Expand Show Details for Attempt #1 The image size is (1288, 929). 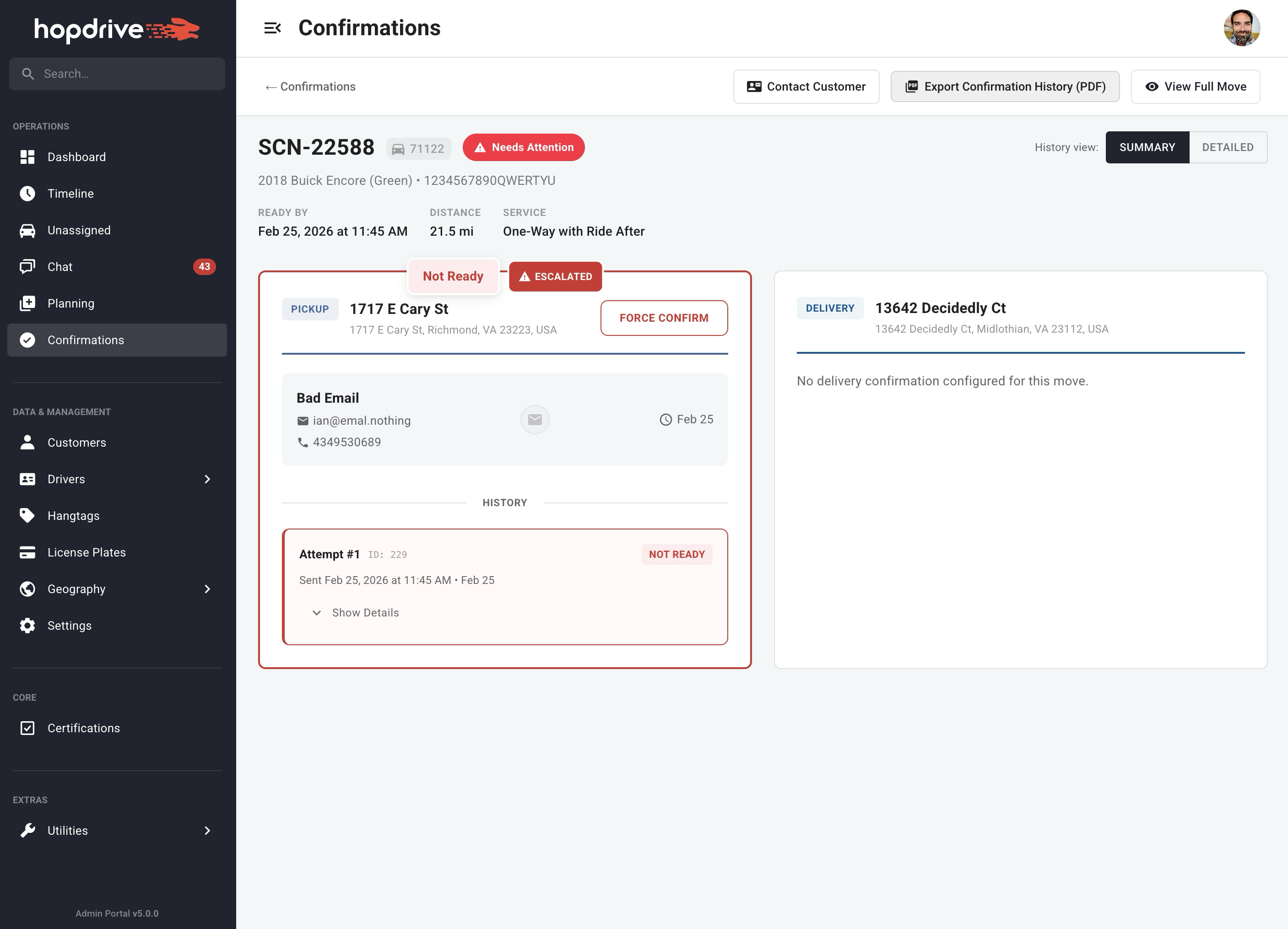(356, 613)
